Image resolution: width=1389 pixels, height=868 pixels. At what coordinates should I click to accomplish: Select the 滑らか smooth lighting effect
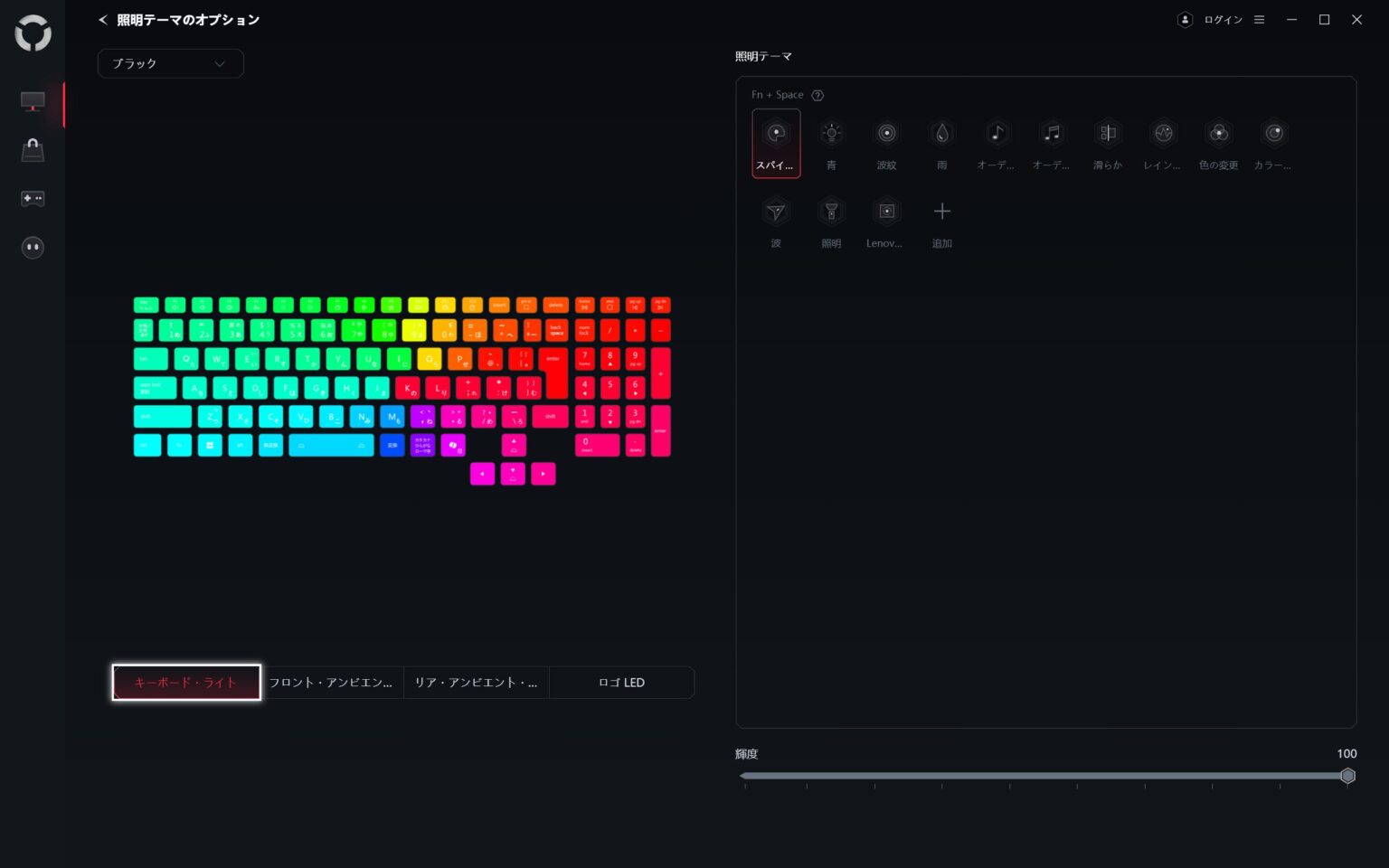[1108, 134]
